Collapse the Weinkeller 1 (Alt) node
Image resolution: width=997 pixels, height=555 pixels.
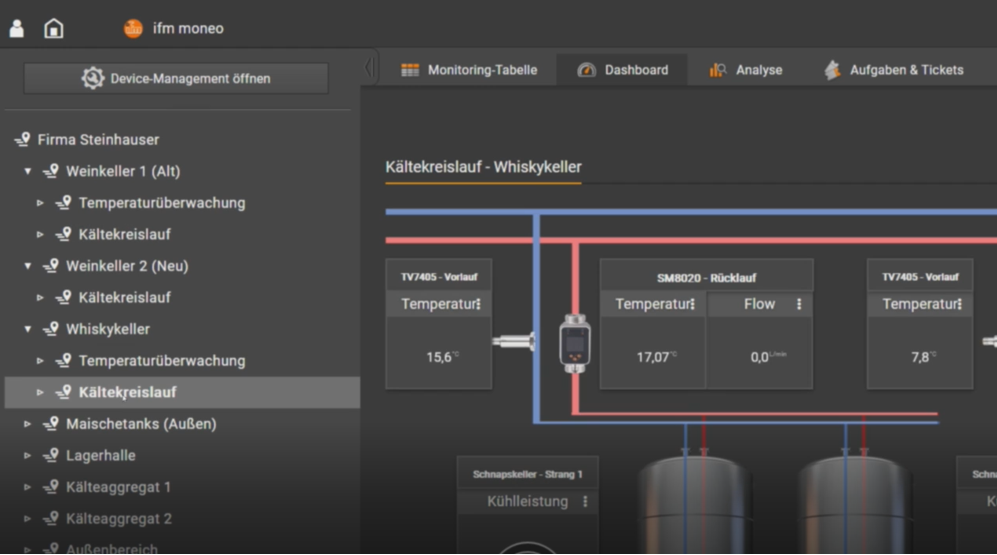(28, 171)
